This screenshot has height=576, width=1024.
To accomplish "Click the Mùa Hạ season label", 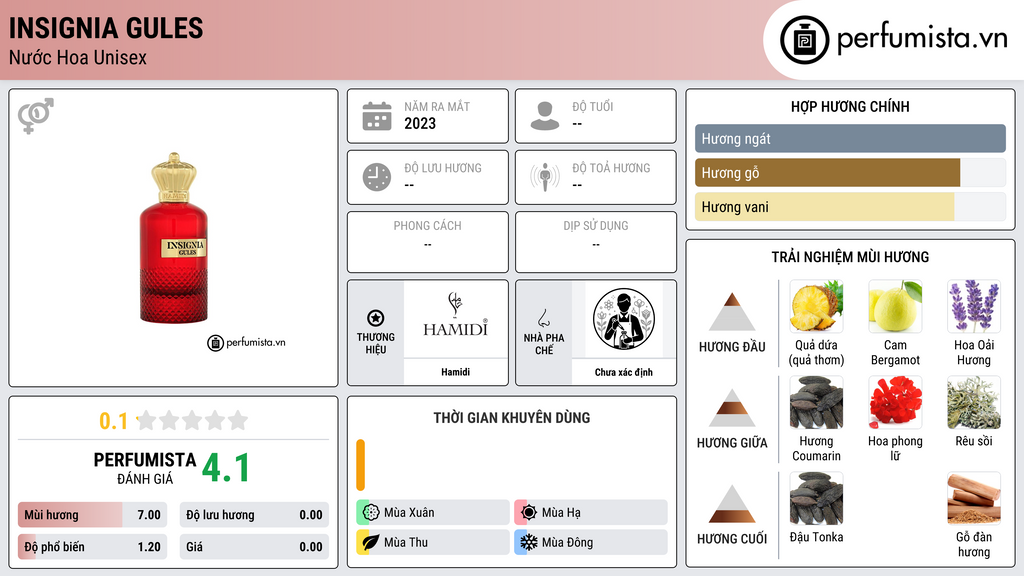I will pos(561,513).
